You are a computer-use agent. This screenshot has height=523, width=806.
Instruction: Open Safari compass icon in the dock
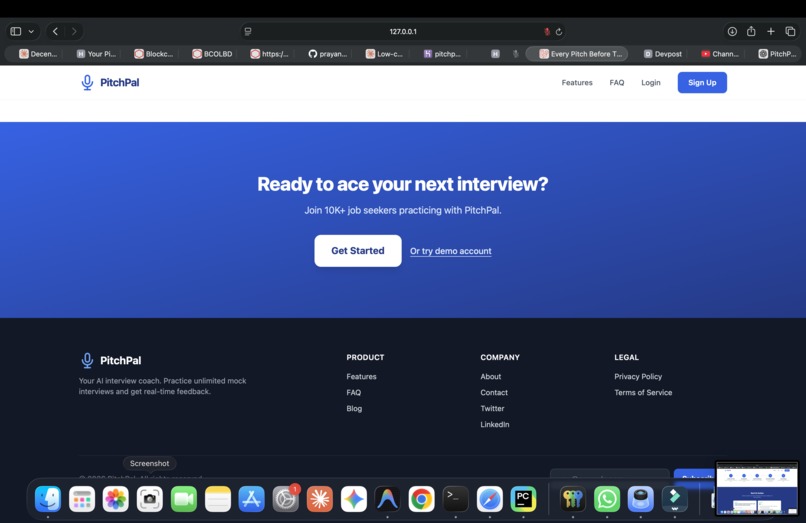point(489,499)
